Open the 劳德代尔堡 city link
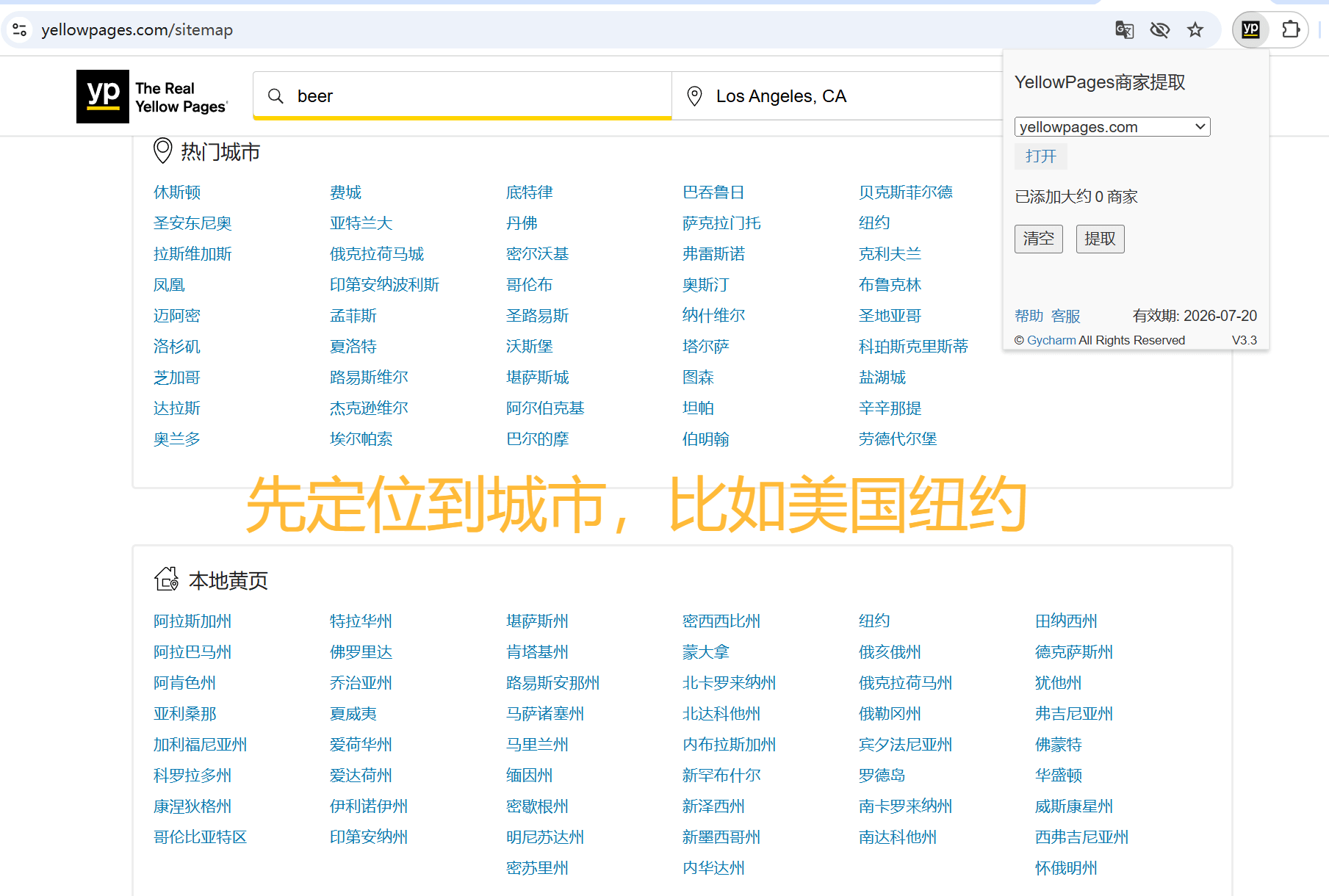The image size is (1329, 896). [x=898, y=439]
